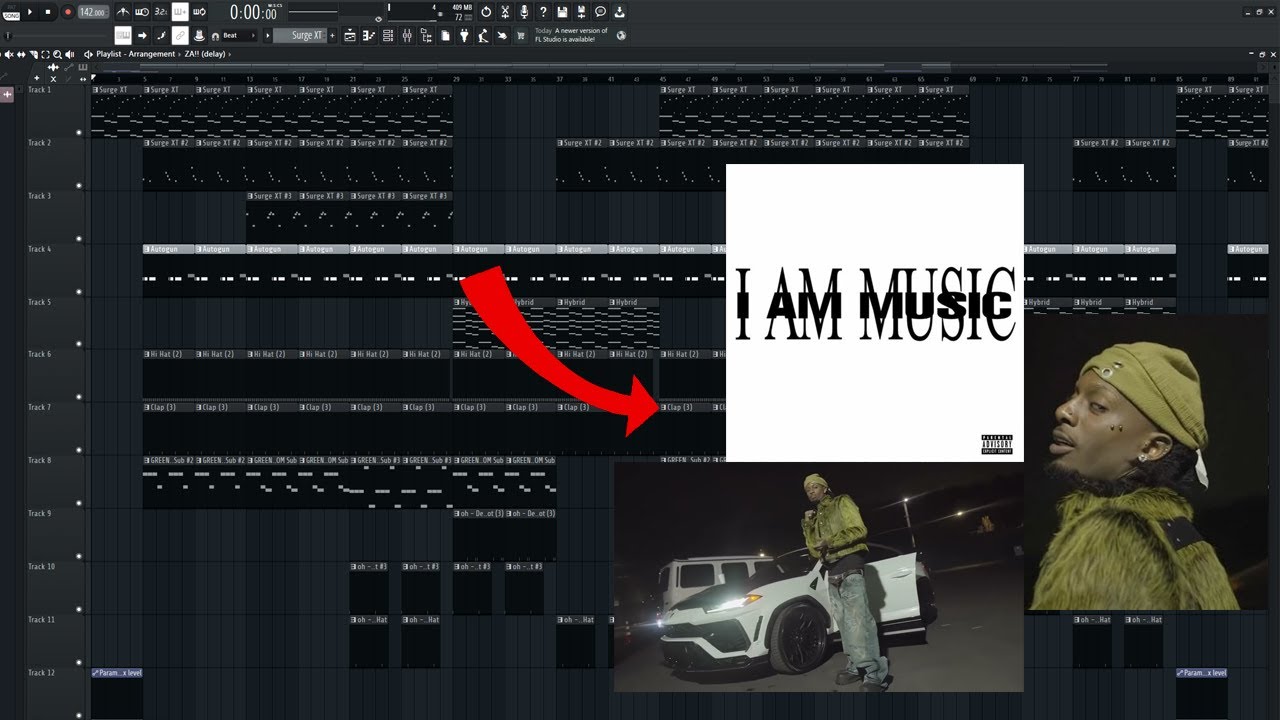Click the 142.000 tempo field

pos(93,12)
